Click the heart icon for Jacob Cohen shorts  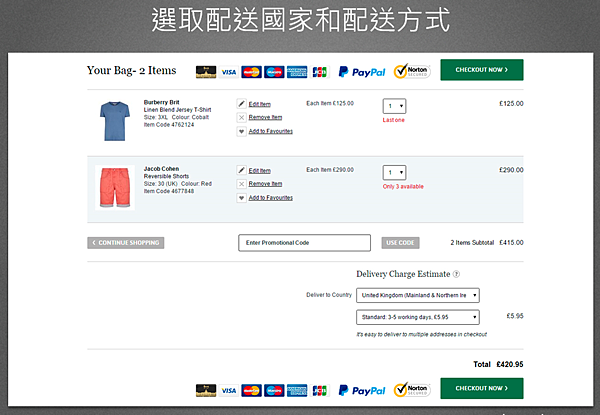point(241,198)
